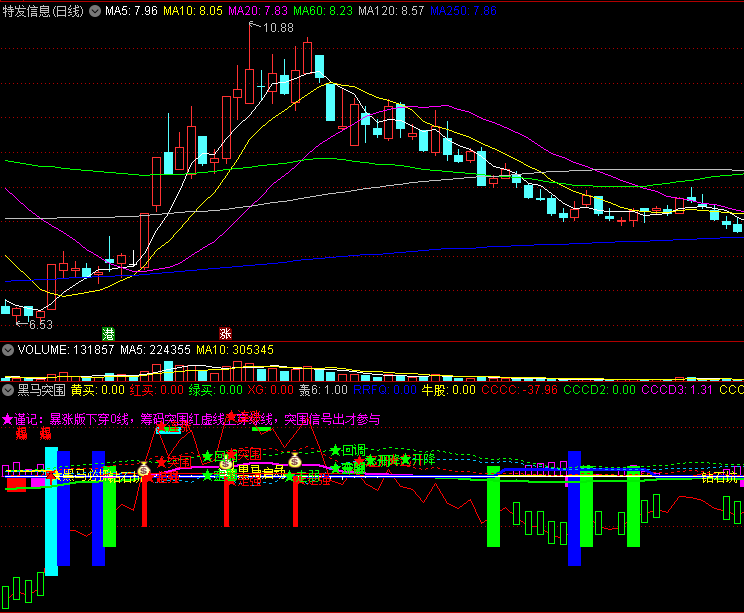The height and width of the screenshot is (613, 744).
Task: Click the 牛股: 0.00 value
Action: [448, 390]
